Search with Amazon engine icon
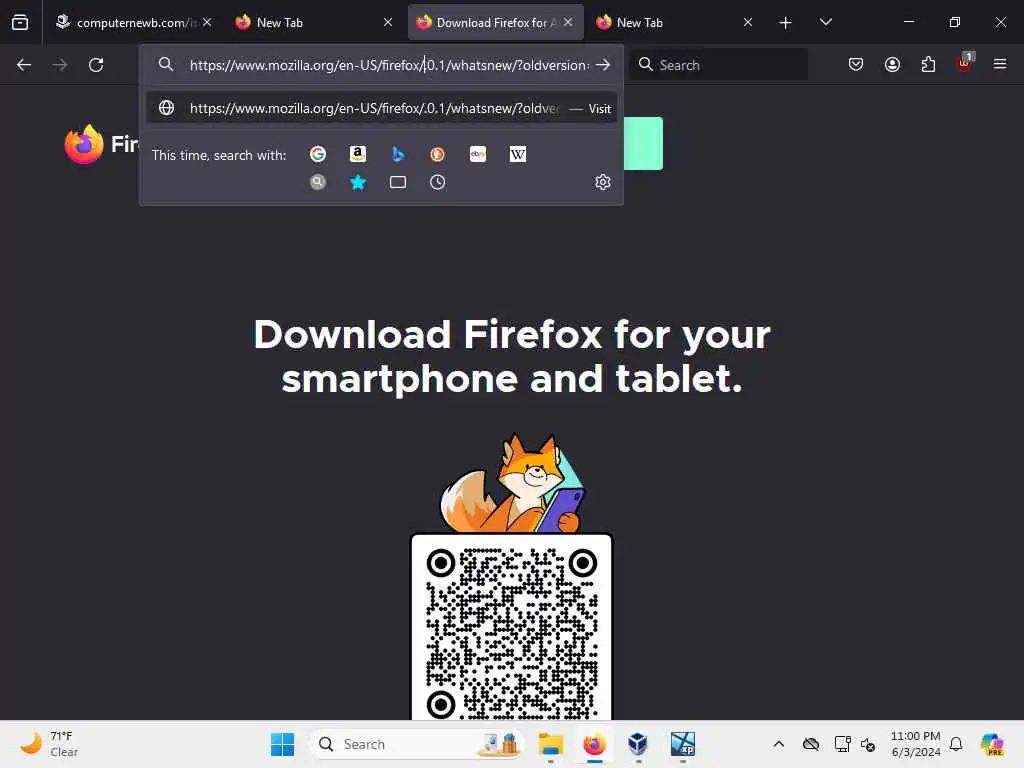1024x768 pixels. [358, 154]
